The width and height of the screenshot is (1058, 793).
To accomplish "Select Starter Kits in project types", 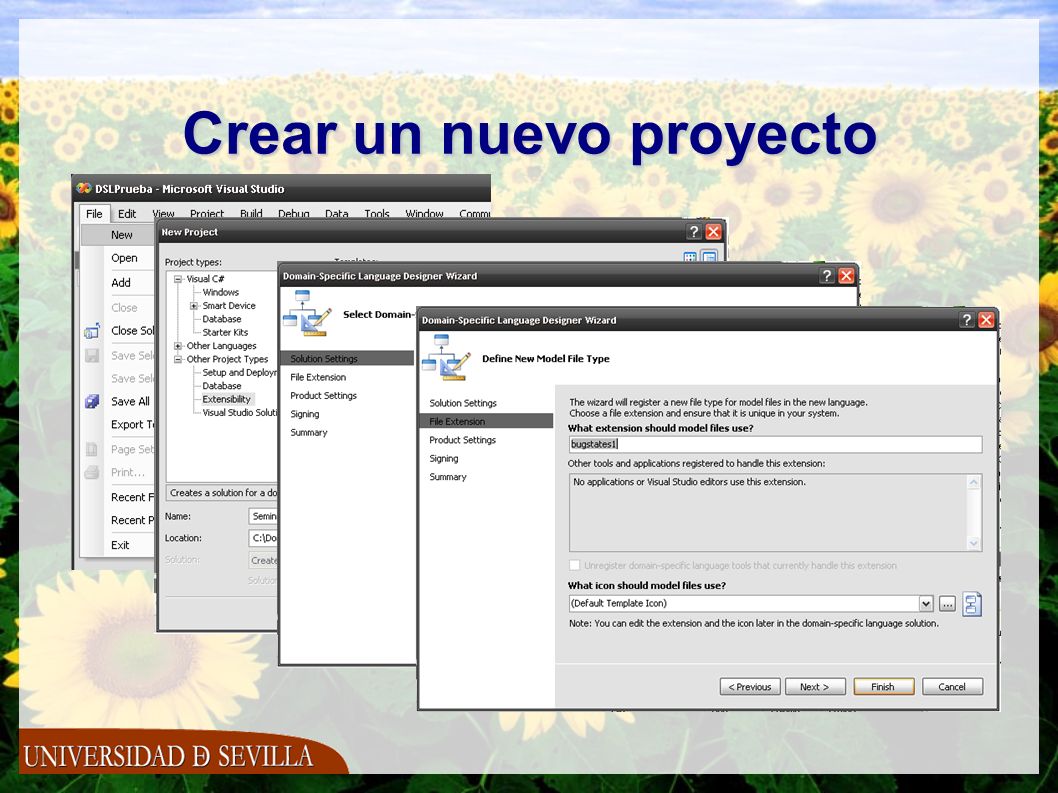I will [225, 332].
